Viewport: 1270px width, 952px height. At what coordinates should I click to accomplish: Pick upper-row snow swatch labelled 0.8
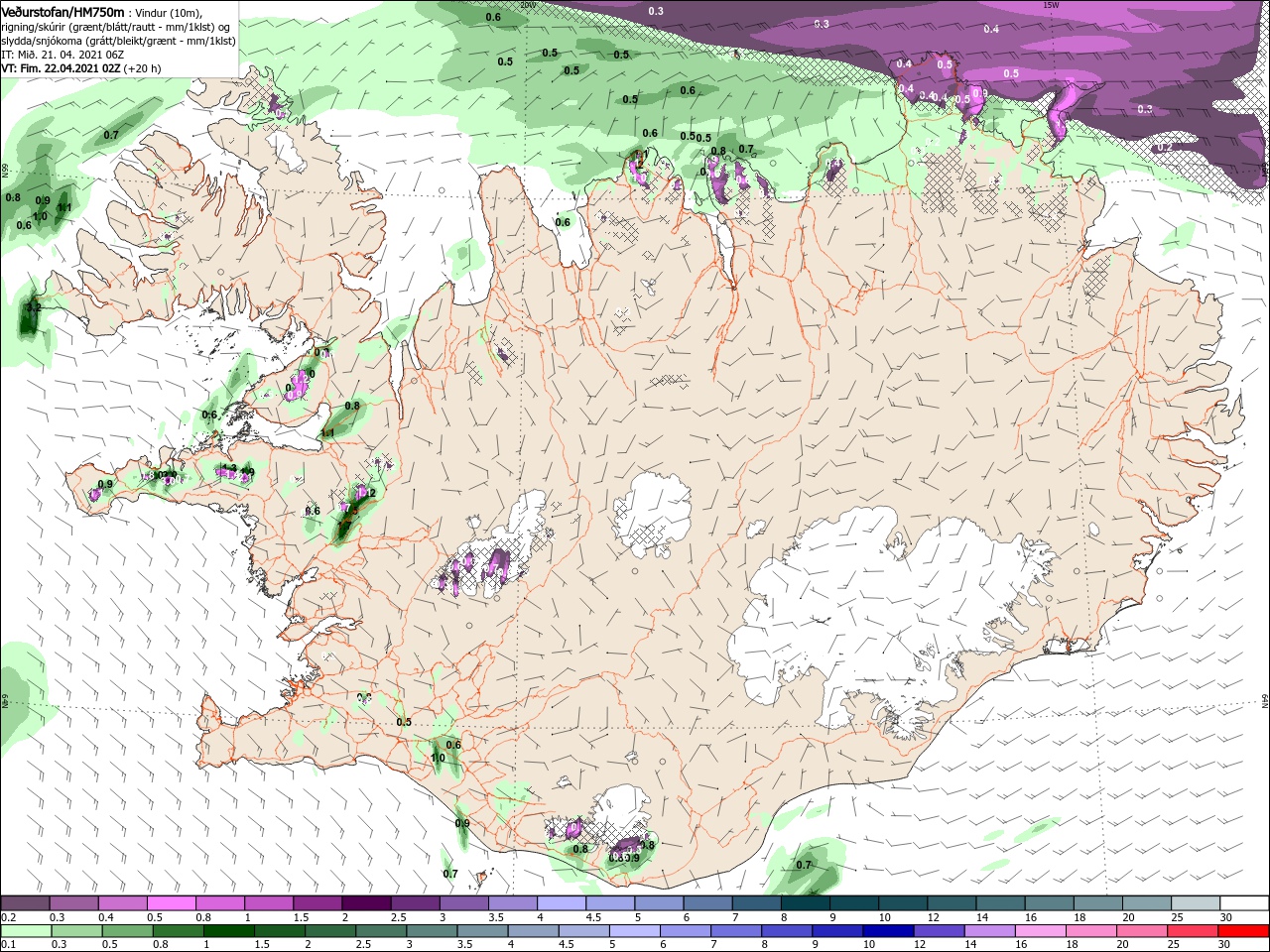[x=220, y=903]
